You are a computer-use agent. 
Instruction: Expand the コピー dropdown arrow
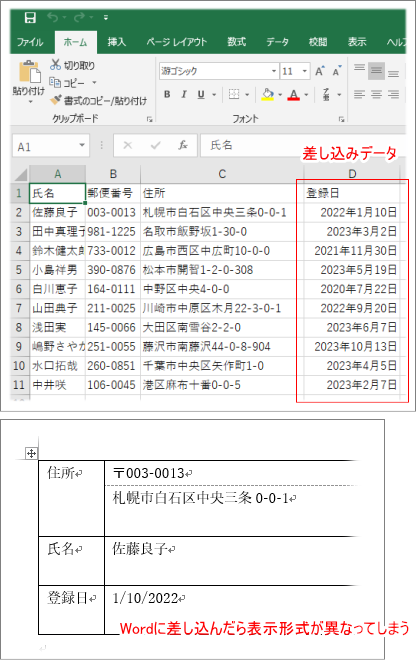[94, 83]
